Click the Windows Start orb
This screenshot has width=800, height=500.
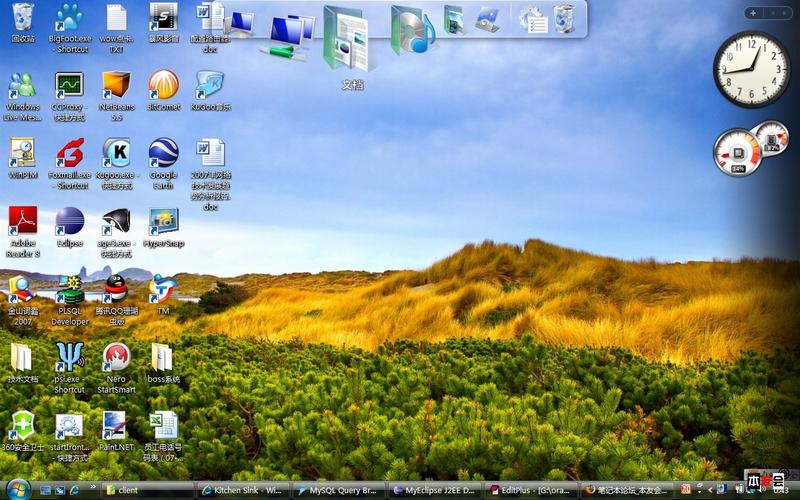pos(17,490)
